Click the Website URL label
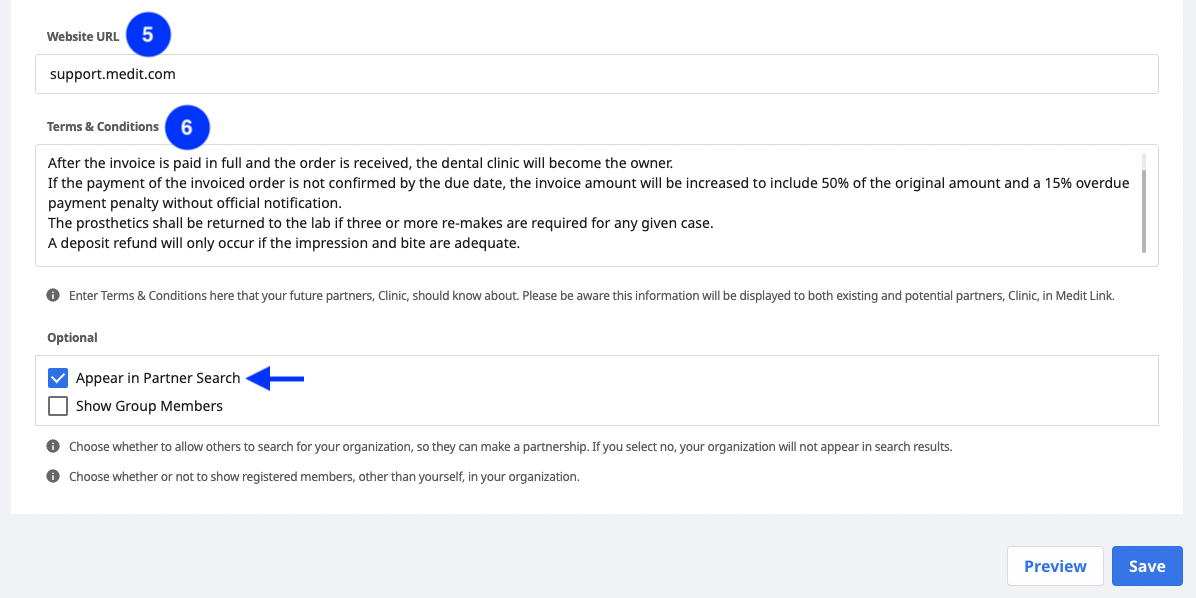Image resolution: width=1196 pixels, height=598 pixels. coord(83,36)
